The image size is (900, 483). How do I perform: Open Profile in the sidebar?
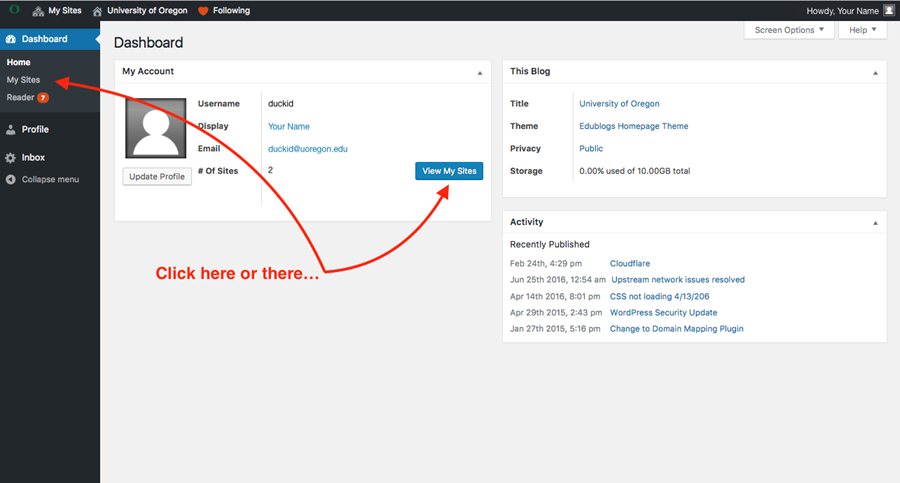tap(35, 130)
